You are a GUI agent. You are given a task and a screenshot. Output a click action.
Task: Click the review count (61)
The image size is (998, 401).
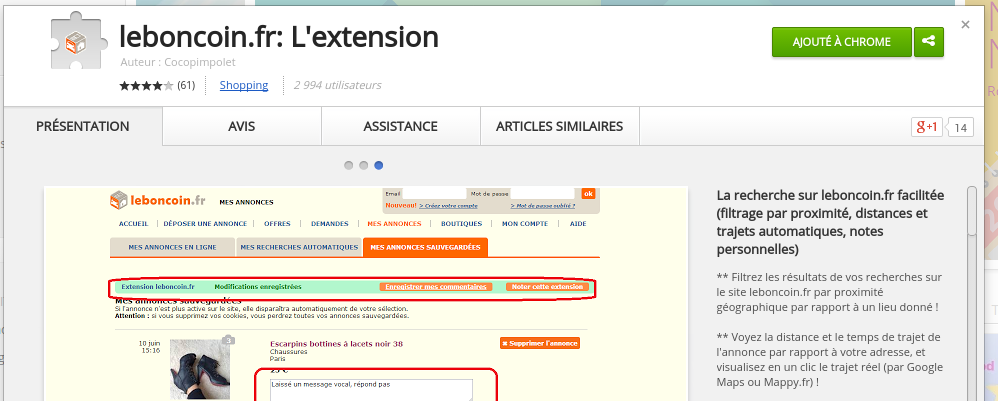[x=186, y=85]
